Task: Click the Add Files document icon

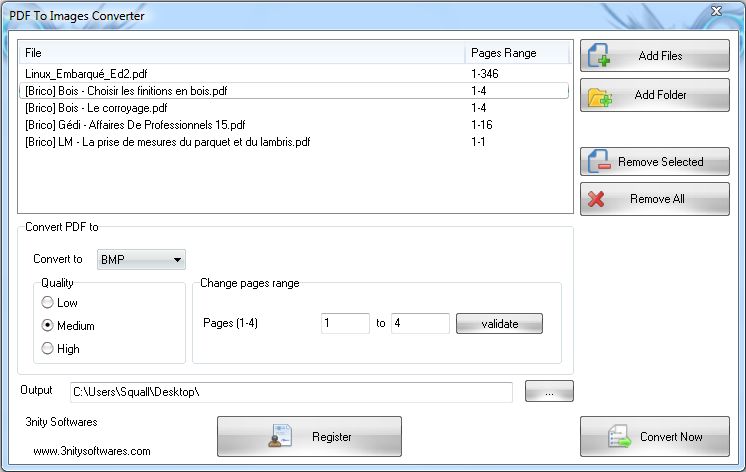Action: point(599,55)
